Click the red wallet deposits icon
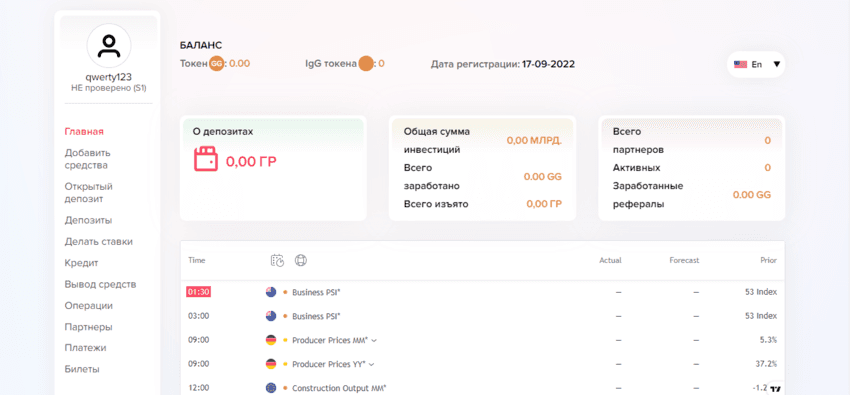Screen dimensions: 850x395 pyautogui.click(x=206, y=159)
